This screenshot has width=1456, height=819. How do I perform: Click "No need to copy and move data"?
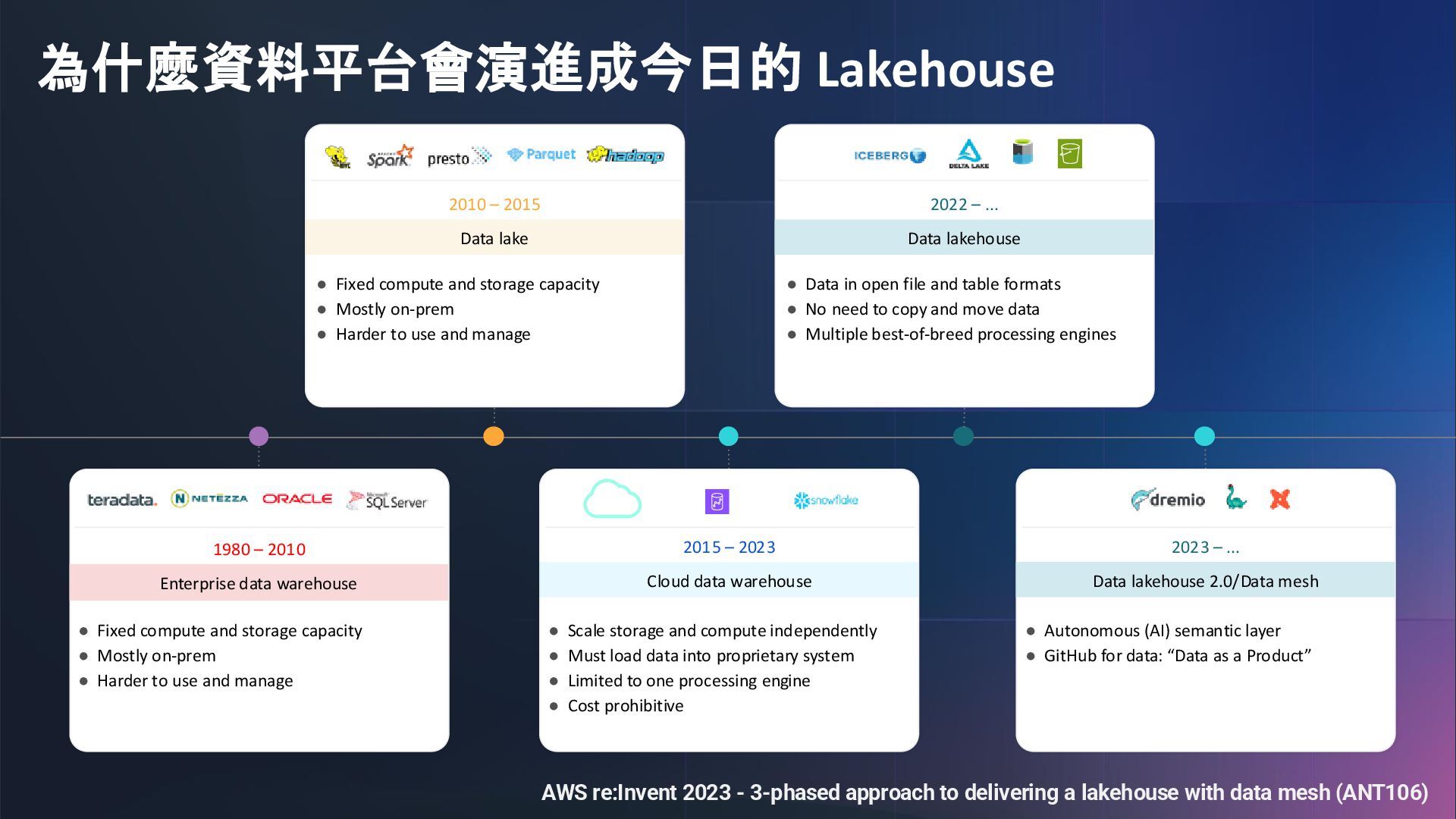[922, 309]
